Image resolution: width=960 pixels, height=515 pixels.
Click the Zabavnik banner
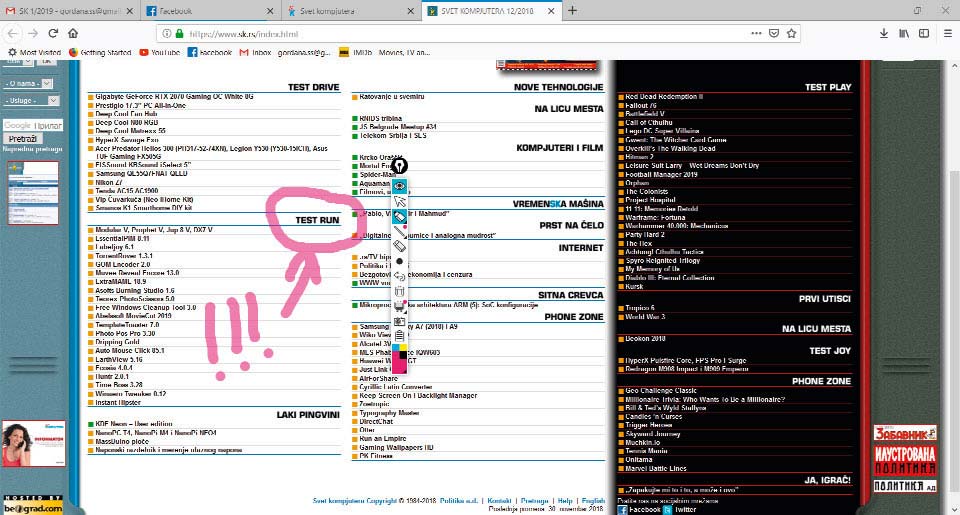[905, 433]
